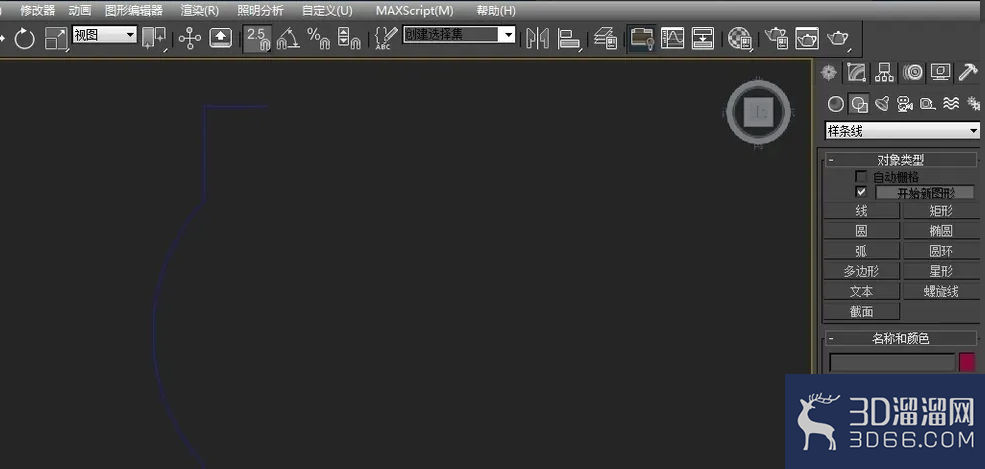Click the 多边形 button
Image resolution: width=985 pixels, height=469 pixels.
click(861, 271)
